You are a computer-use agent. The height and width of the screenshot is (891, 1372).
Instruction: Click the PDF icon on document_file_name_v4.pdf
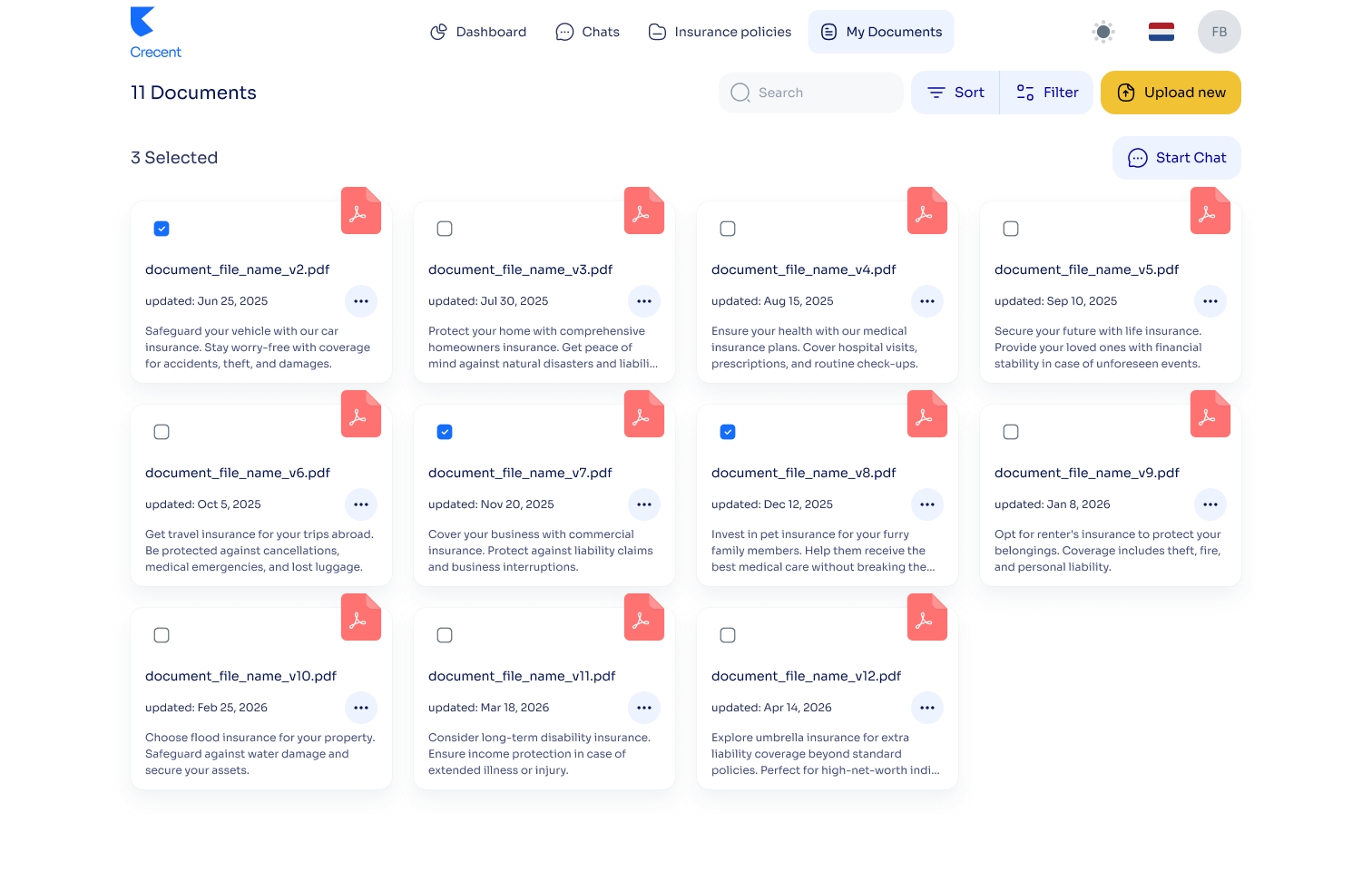tap(927, 211)
